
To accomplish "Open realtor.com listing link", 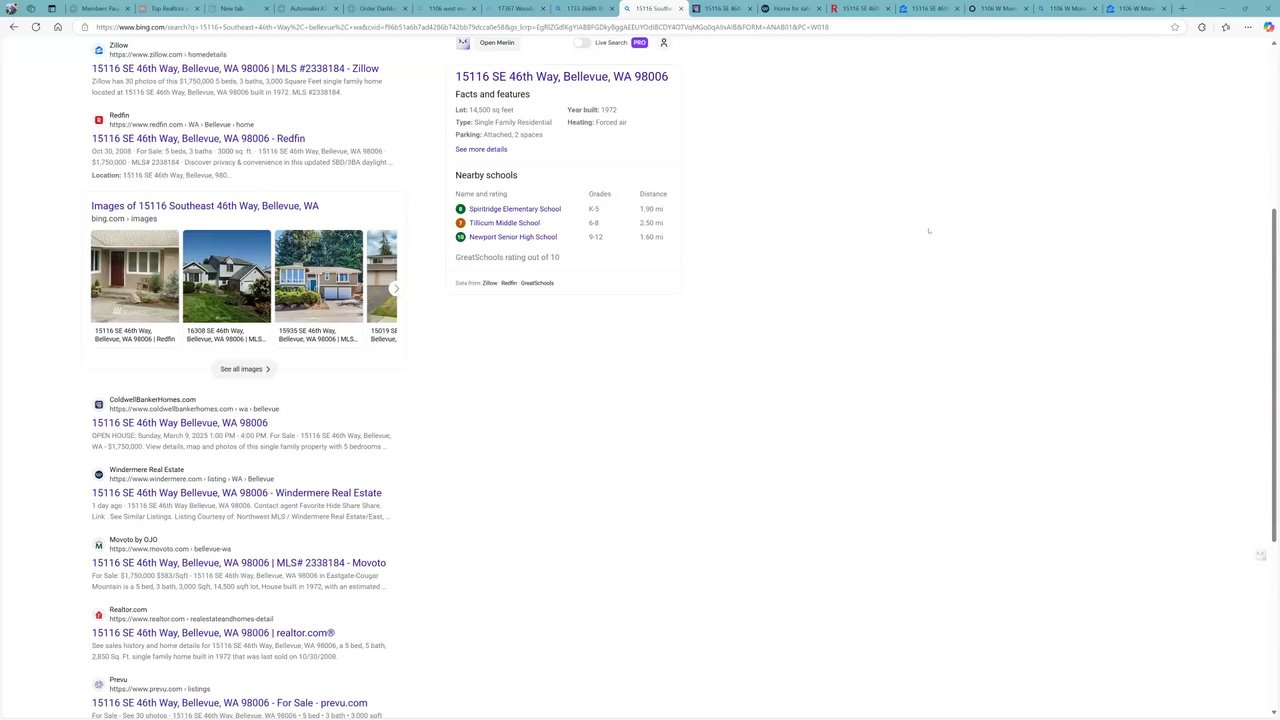I will 213,633.
